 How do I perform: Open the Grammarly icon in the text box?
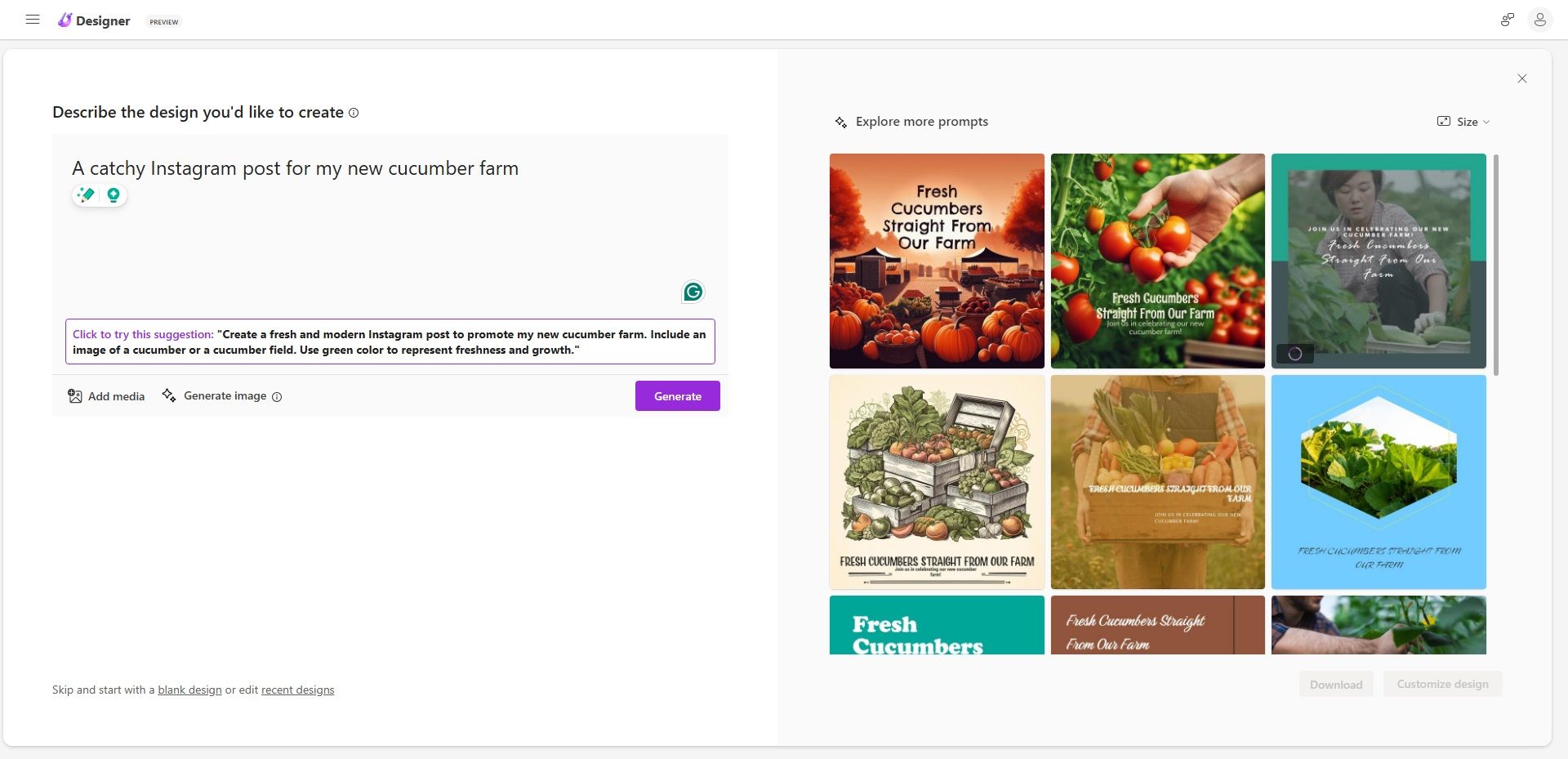point(693,292)
